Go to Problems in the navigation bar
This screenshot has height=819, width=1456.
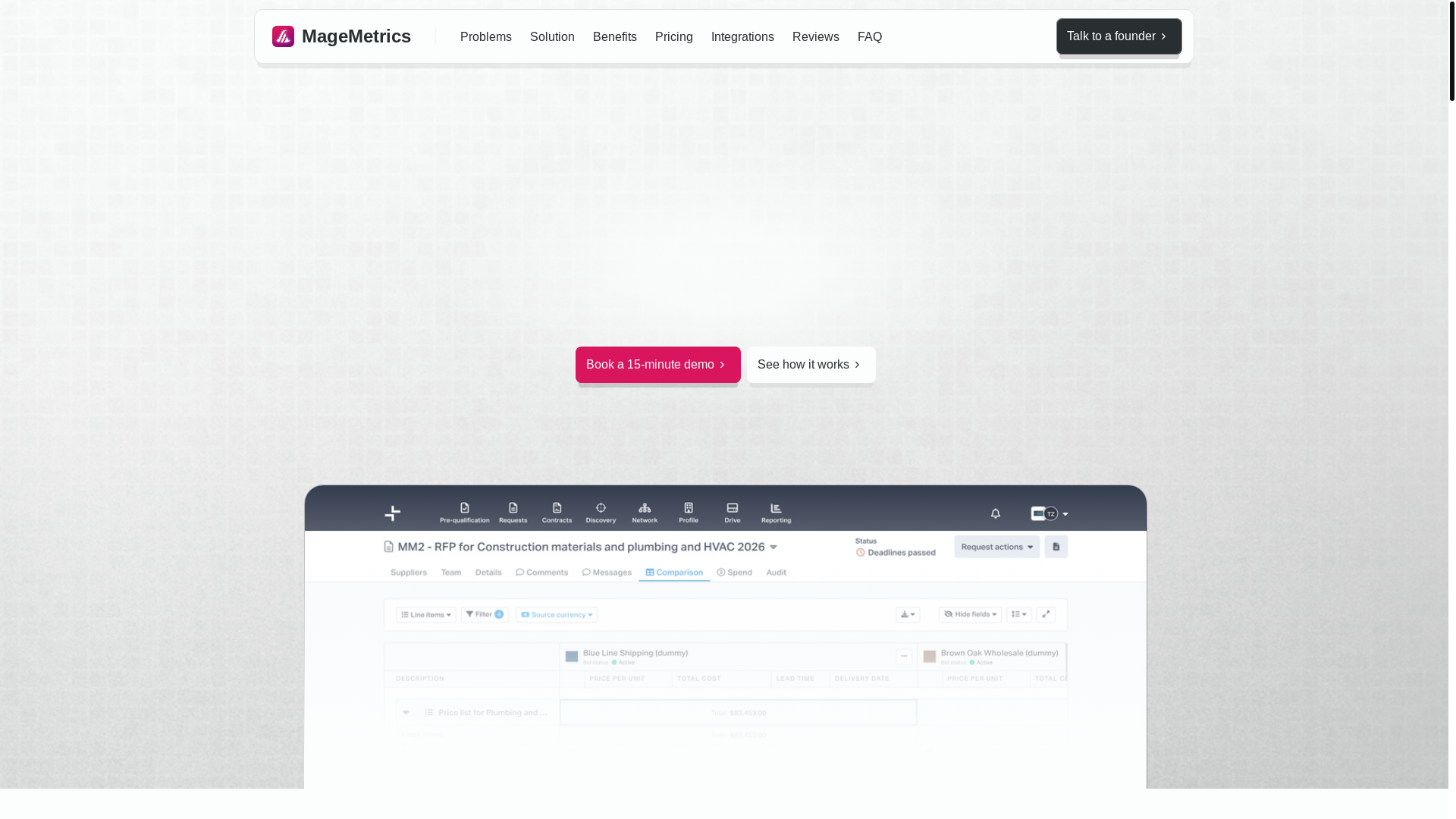[486, 36]
